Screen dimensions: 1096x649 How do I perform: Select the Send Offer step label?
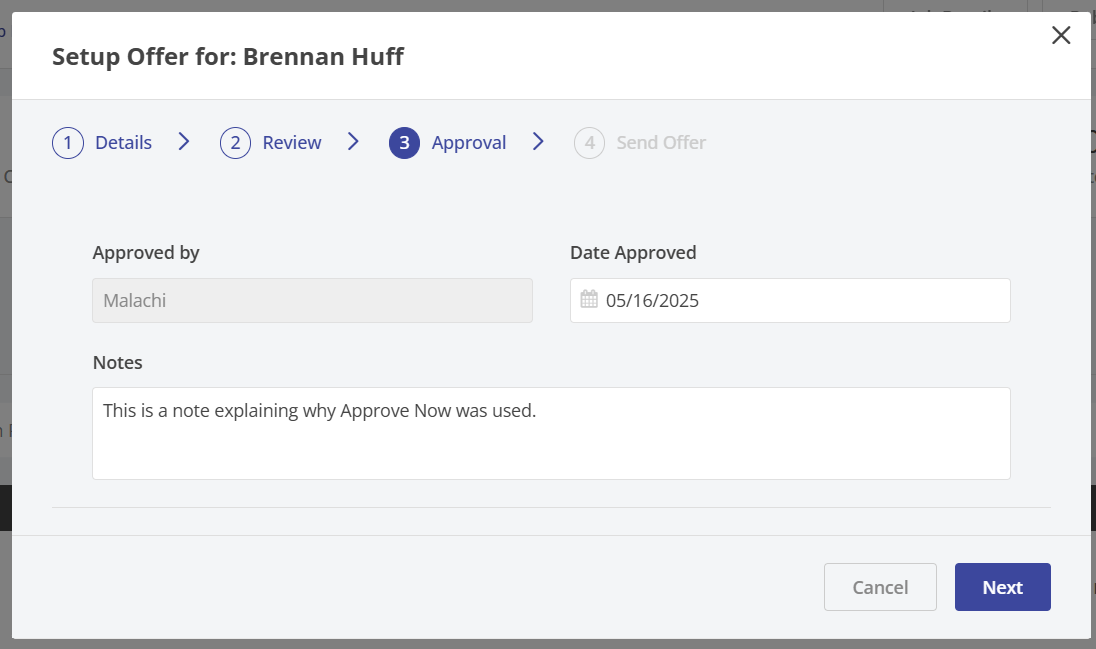[661, 143]
